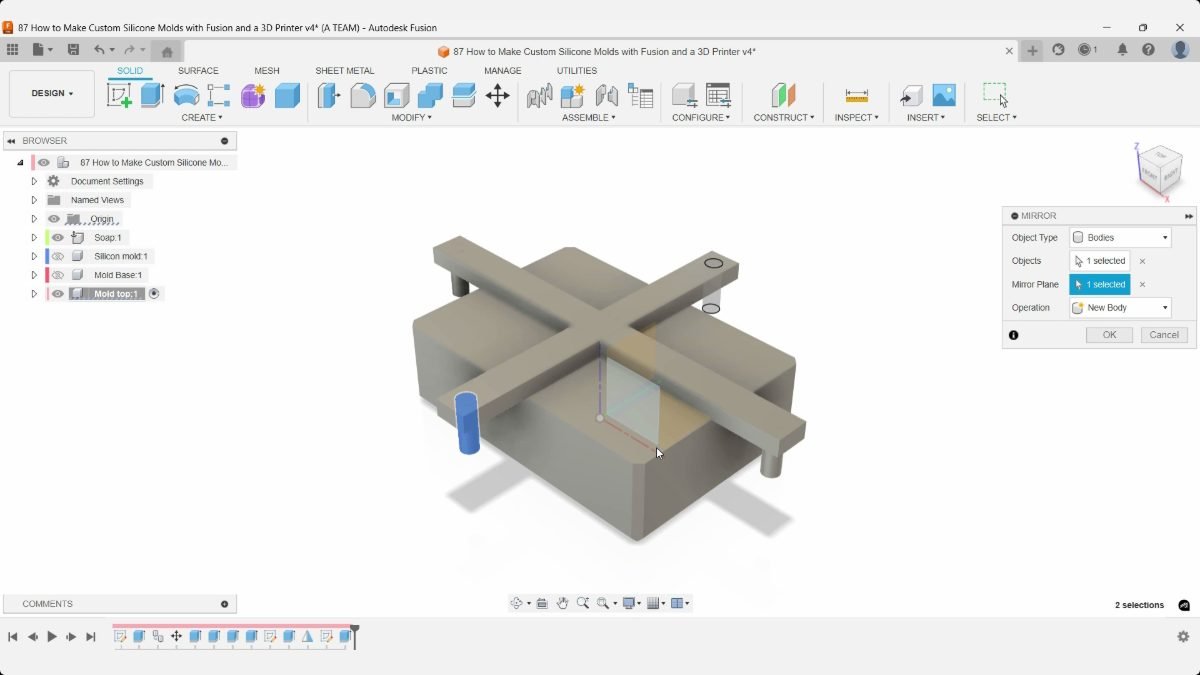Viewport: 1200px width, 675px height.
Task: Select the Shell tool
Action: [397, 95]
